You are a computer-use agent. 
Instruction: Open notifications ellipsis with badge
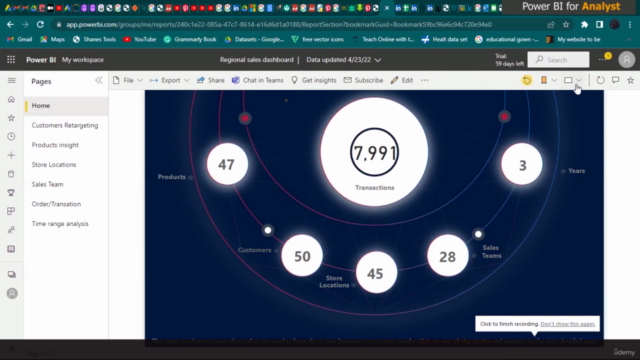click(603, 59)
